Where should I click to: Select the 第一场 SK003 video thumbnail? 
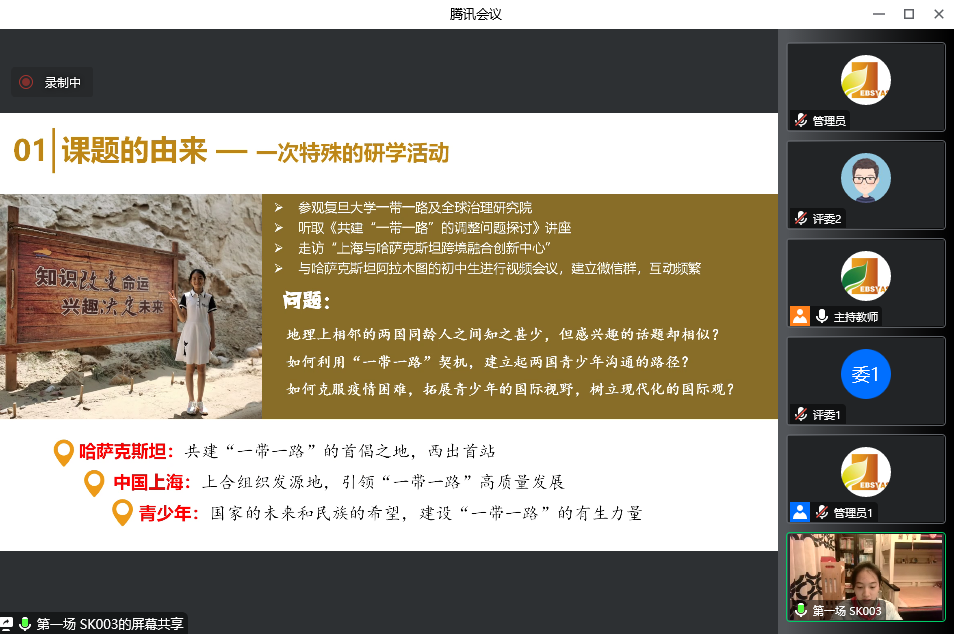(865, 577)
